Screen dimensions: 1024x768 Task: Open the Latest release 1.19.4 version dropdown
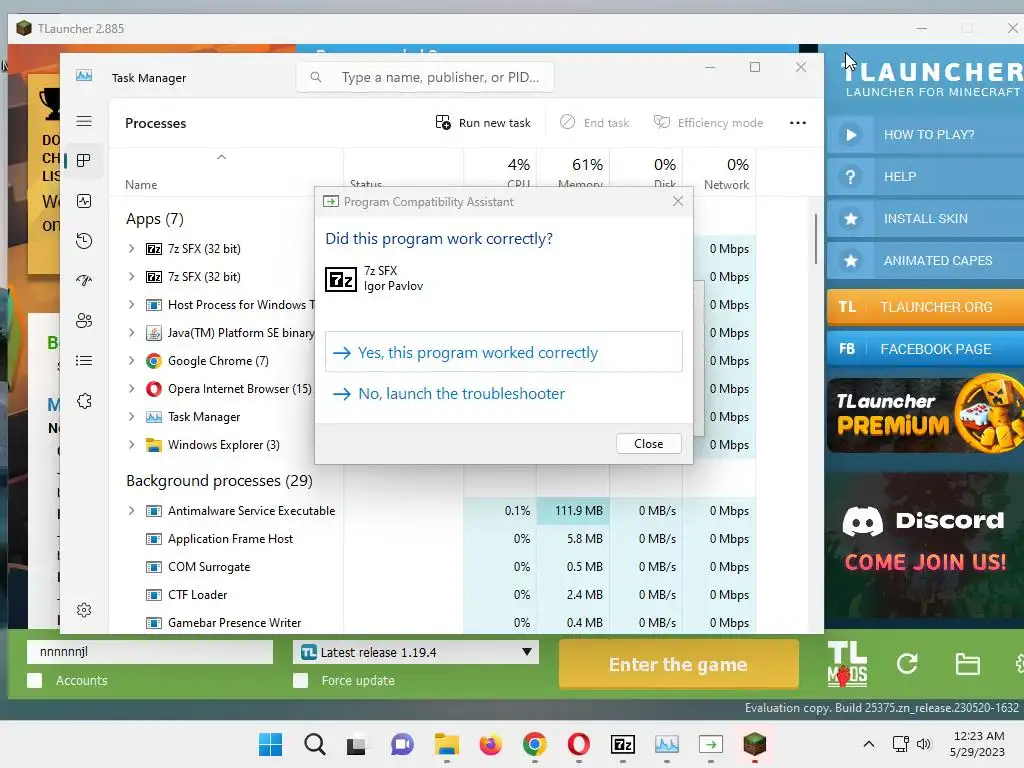[x=415, y=652]
